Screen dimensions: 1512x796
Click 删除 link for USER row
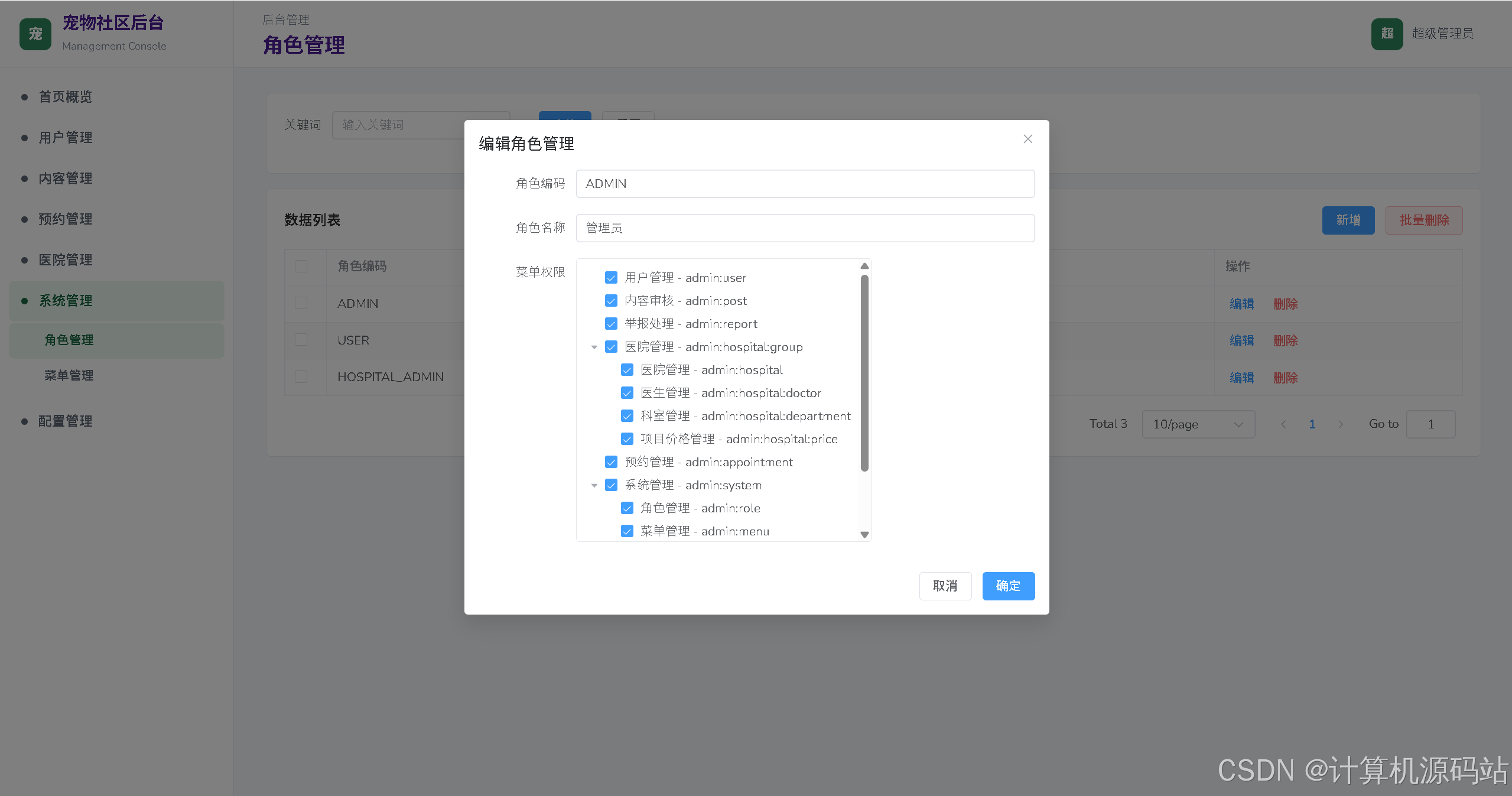coord(1285,340)
